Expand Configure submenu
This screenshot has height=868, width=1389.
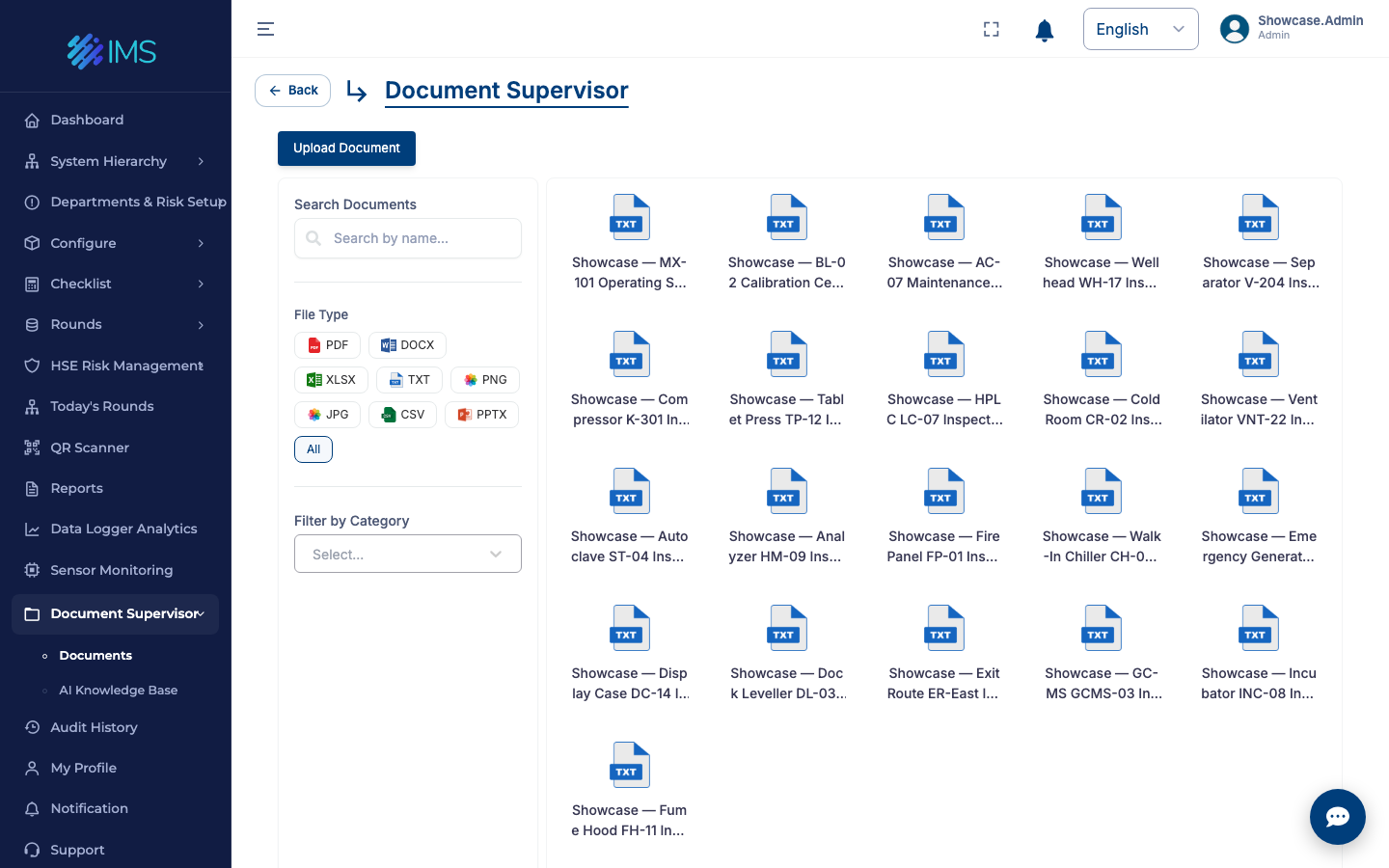116,243
